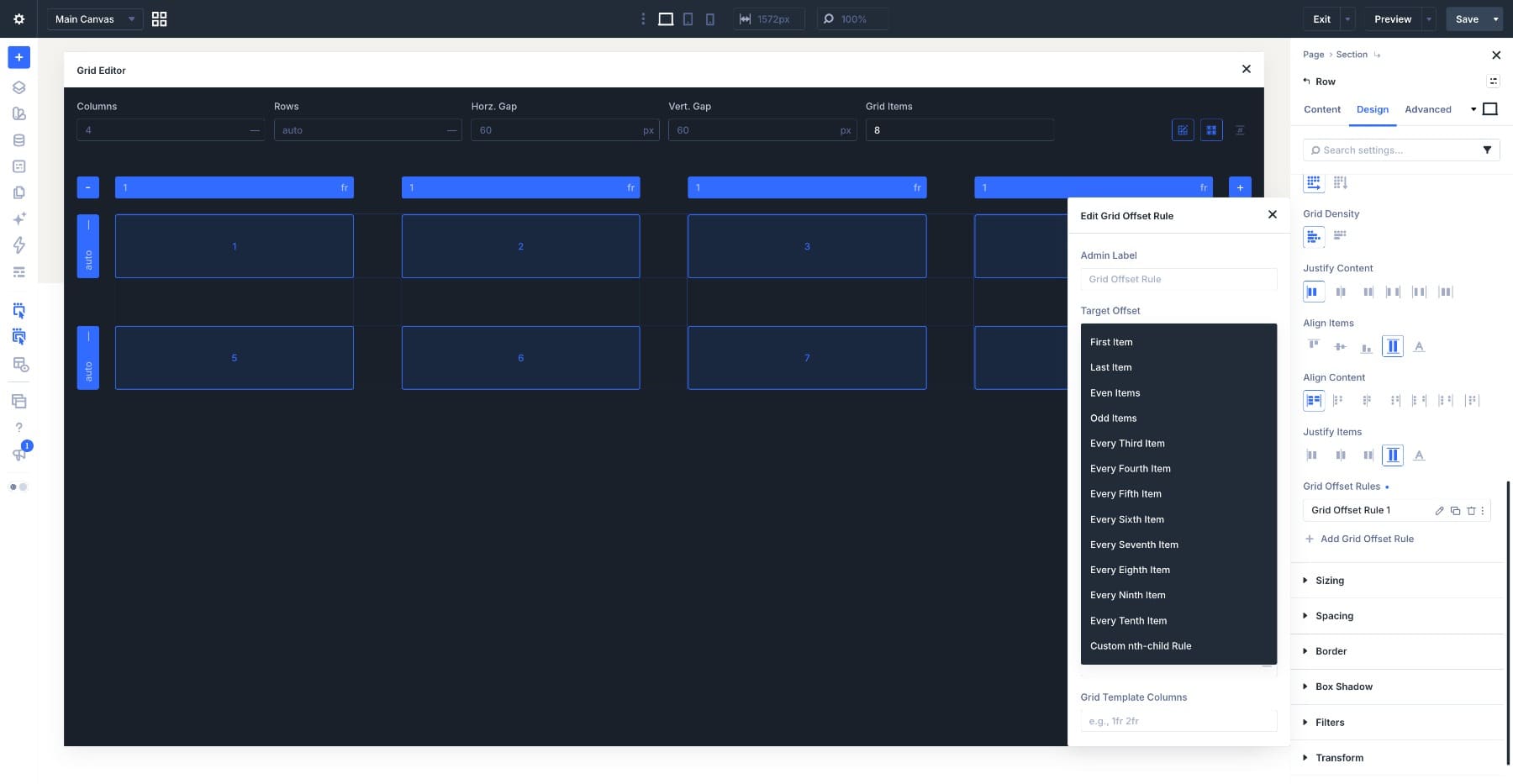Switch to tablet view icon

click(688, 18)
